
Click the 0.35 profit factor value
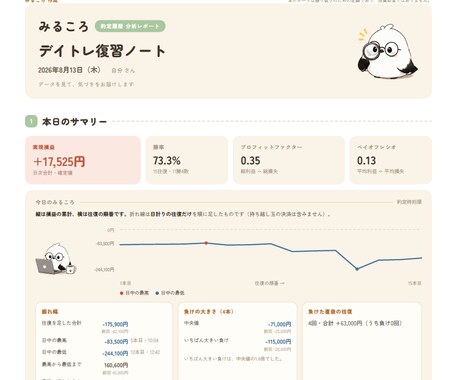(250, 161)
